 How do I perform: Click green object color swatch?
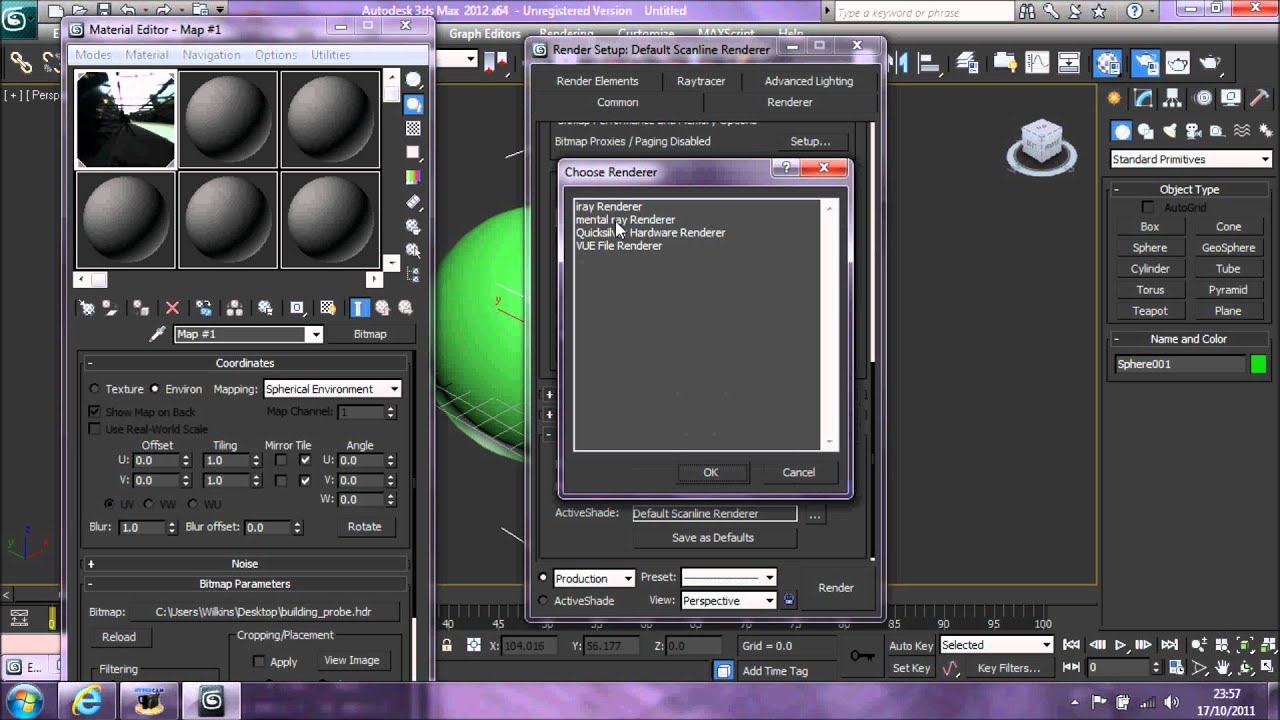point(1259,364)
